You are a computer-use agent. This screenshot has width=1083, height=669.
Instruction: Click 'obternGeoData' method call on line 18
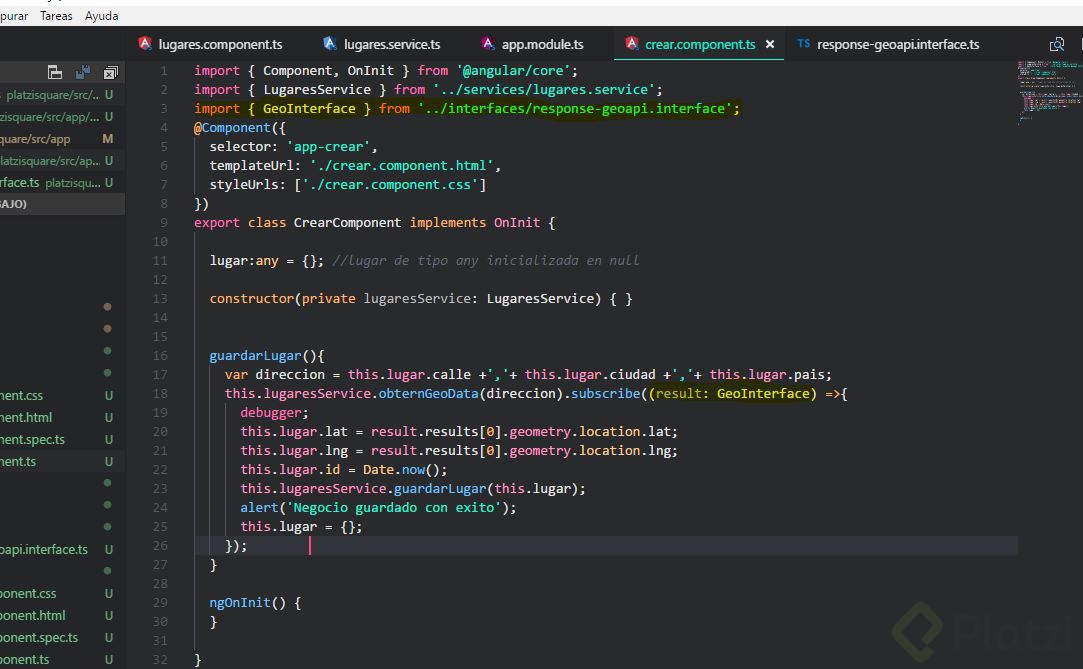[428, 394]
